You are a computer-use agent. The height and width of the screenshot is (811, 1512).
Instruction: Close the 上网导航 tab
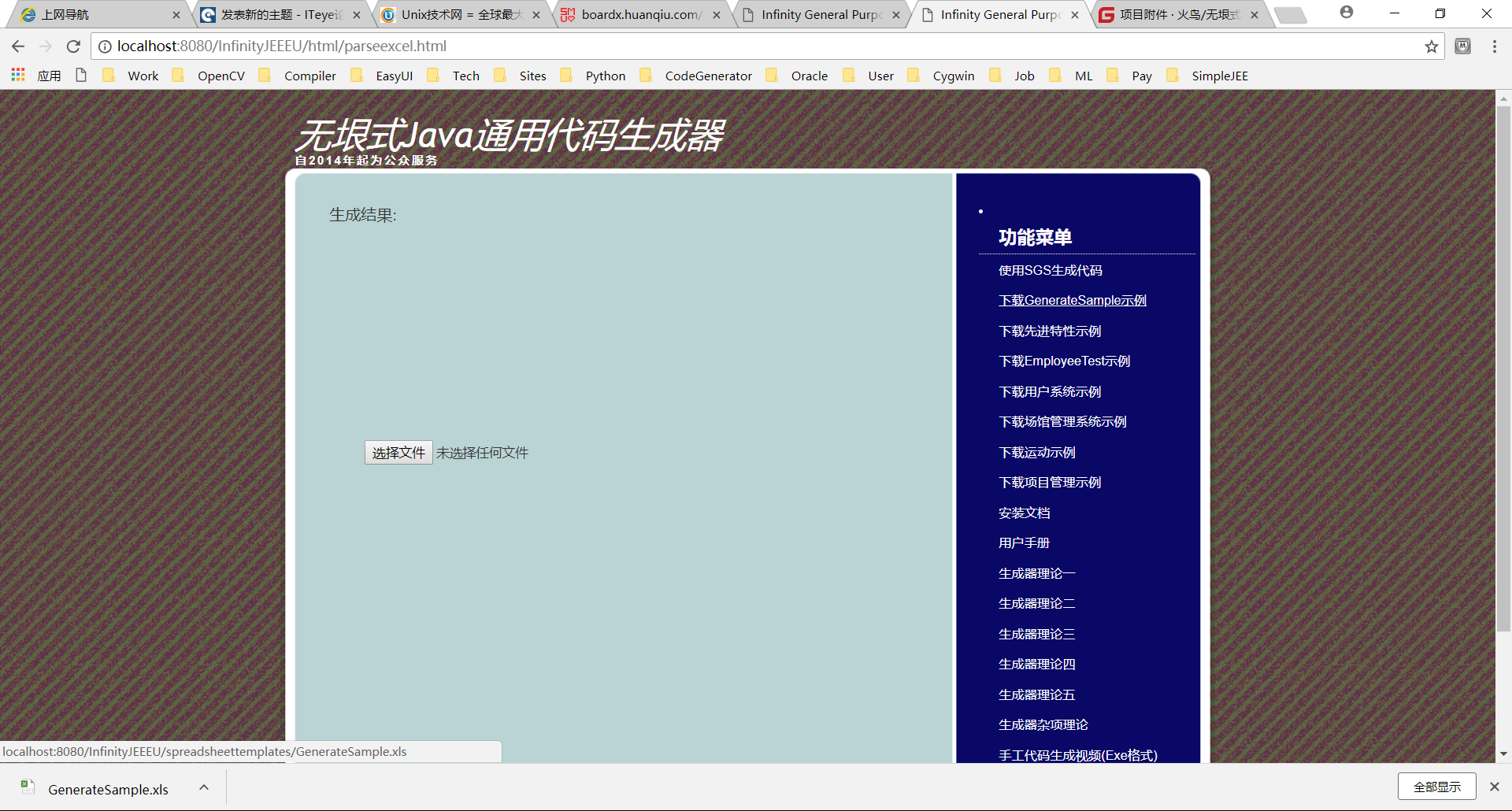176,15
